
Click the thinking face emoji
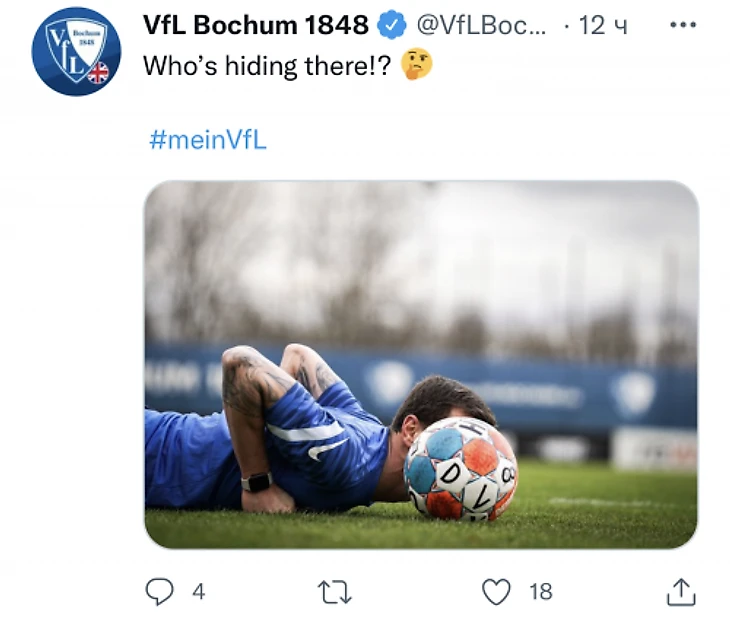(416, 65)
